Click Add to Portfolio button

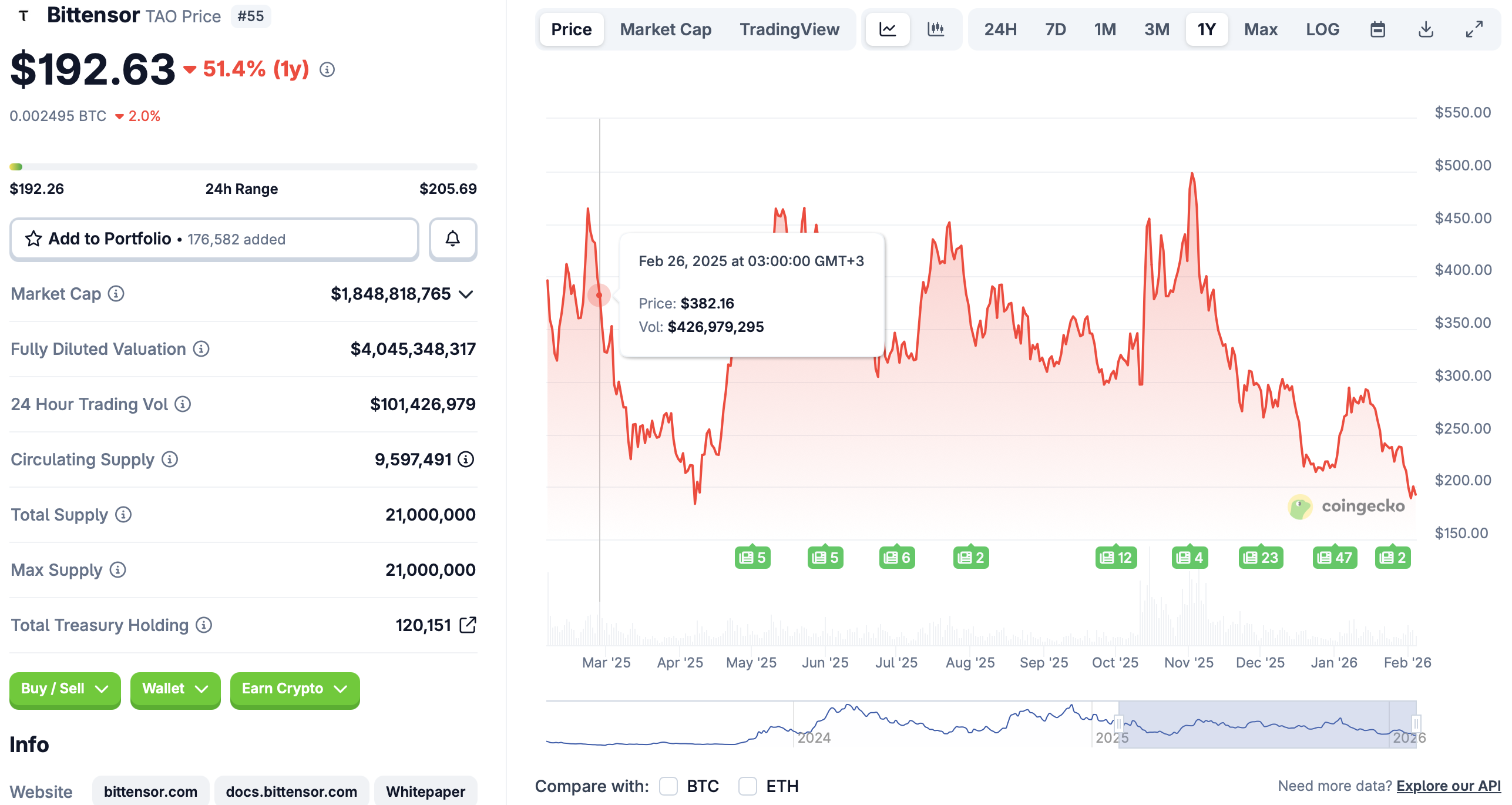(214, 239)
